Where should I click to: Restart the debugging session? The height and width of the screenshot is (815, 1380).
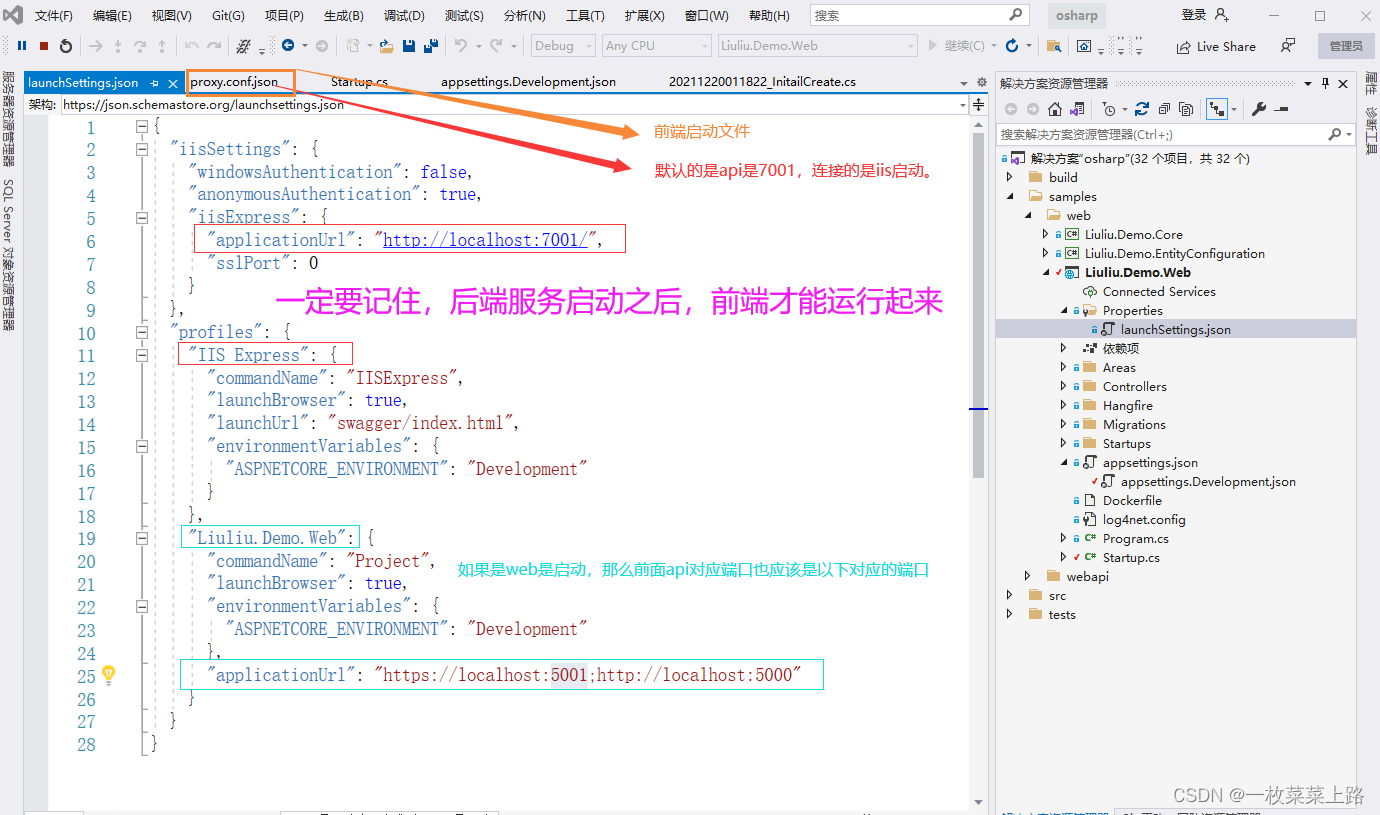point(66,46)
